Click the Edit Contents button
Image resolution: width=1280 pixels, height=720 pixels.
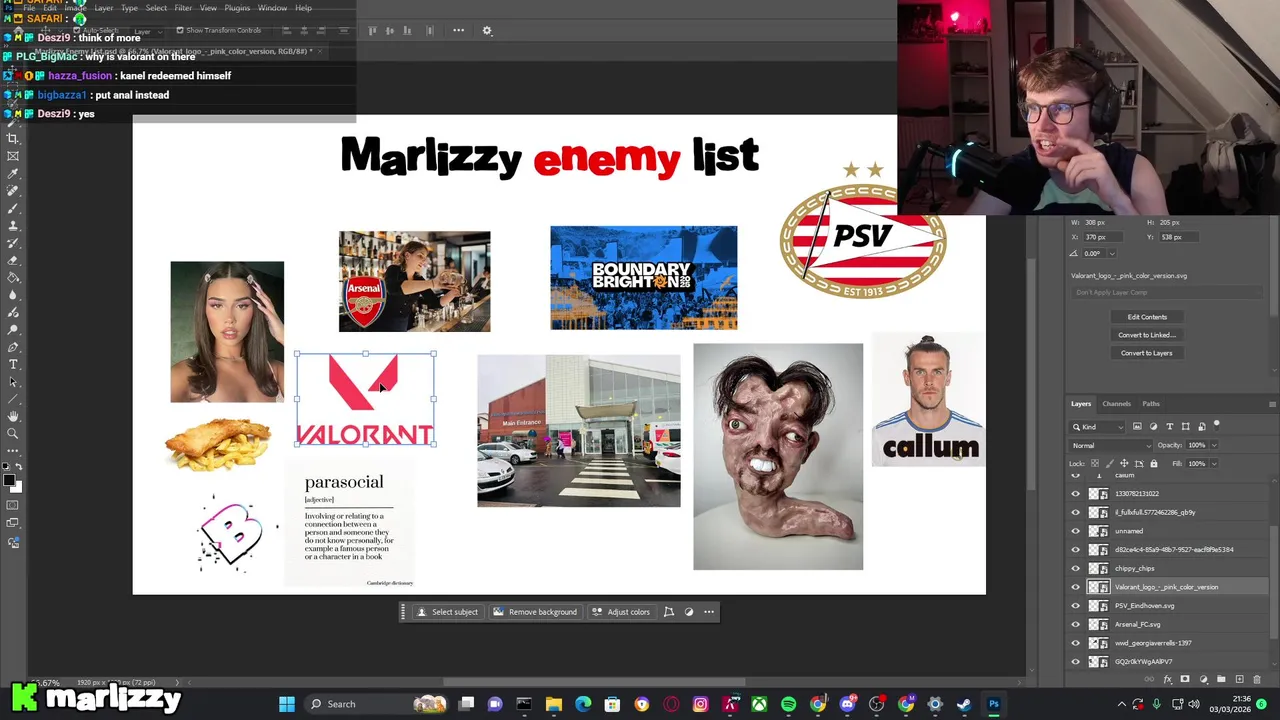[x=1147, y=317]
